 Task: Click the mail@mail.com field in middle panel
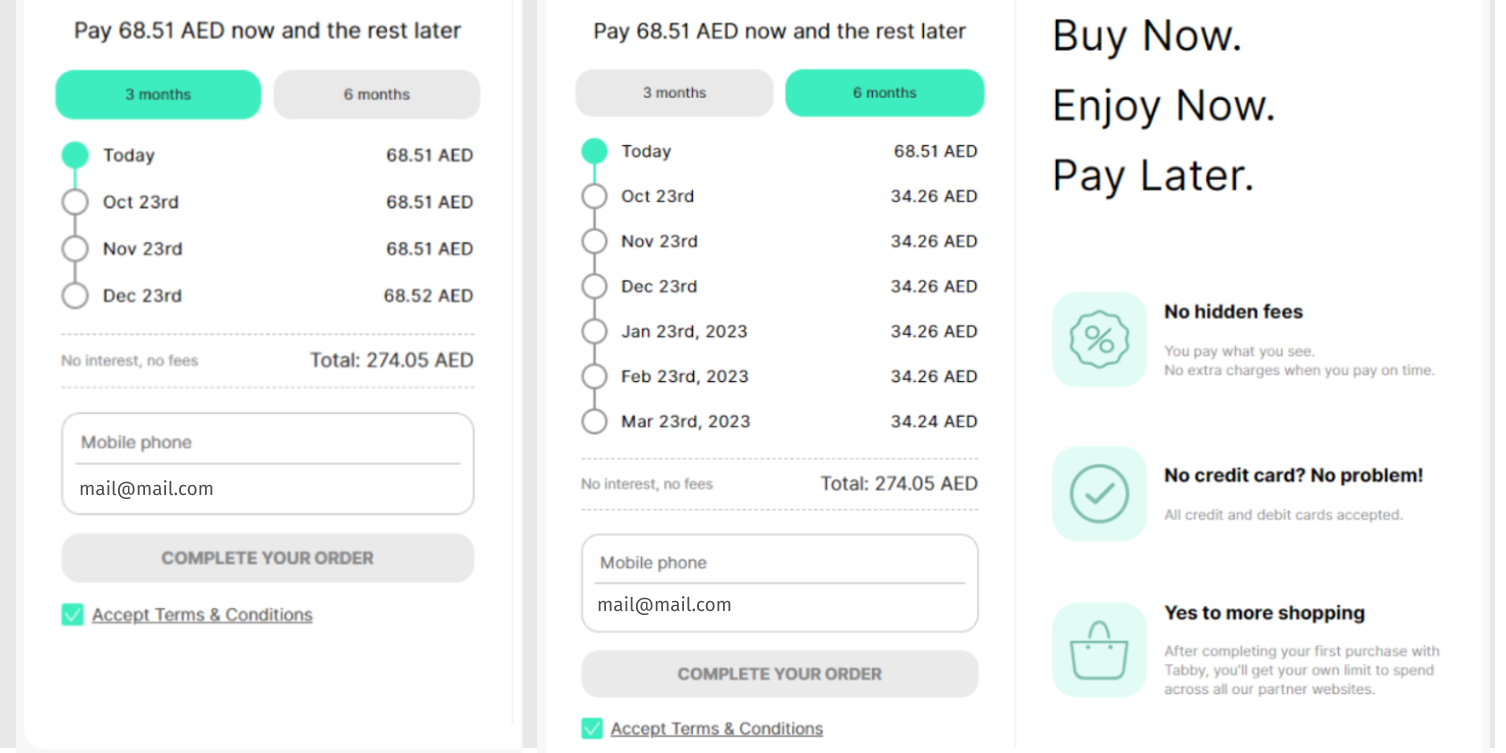click(x=779, y=605)
